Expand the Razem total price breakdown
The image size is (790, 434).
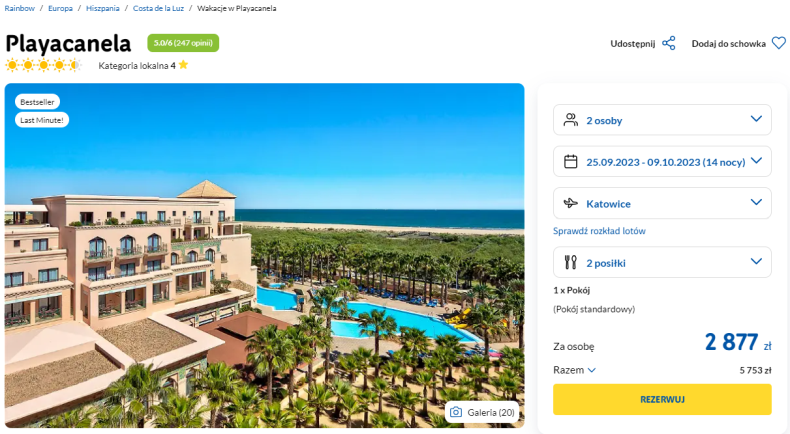574,370
